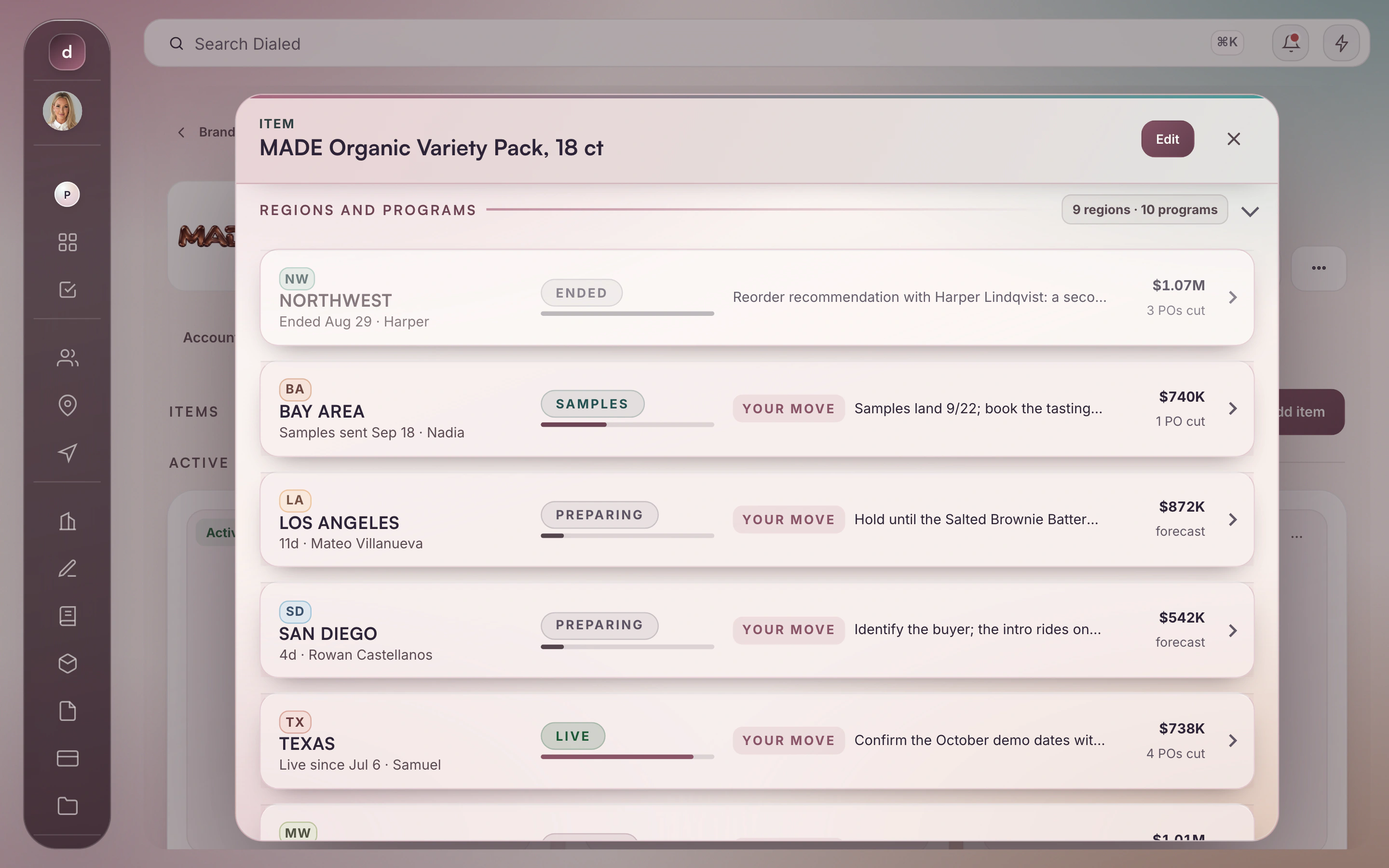Image resolution: width=1389 pixels, height=868 pixels.
Task: Click the lightning bolt quick actions icon
Action: tap(1341, 43)
